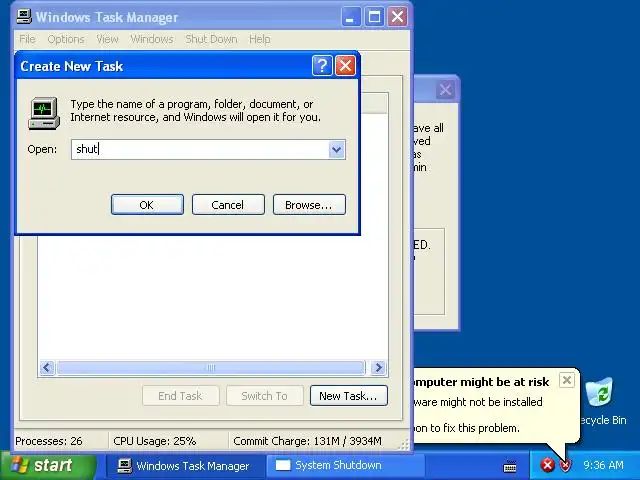Click the keyboard icon in taskbar
This screenshot has width=640, height=480.
pos(510,466)
